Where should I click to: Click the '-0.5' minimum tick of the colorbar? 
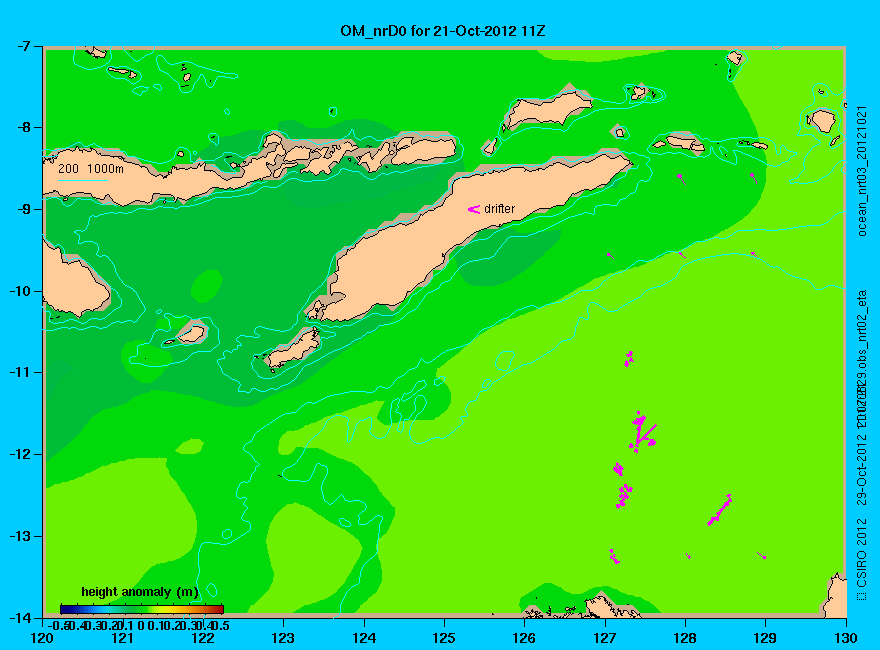(58, 625)
